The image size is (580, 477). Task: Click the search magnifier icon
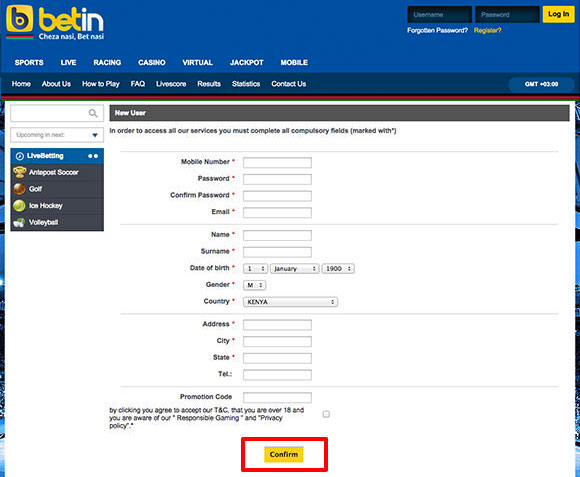tap(93, 114)
